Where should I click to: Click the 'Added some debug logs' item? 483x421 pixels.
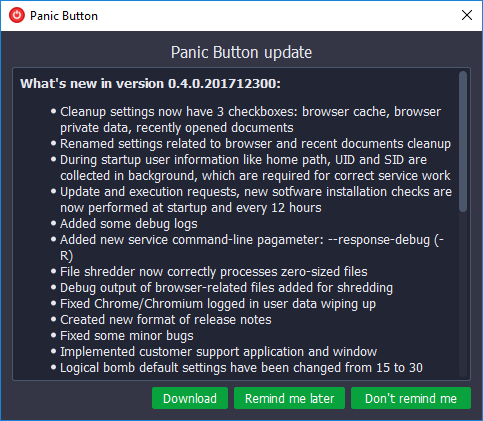[x=129, y=224]
